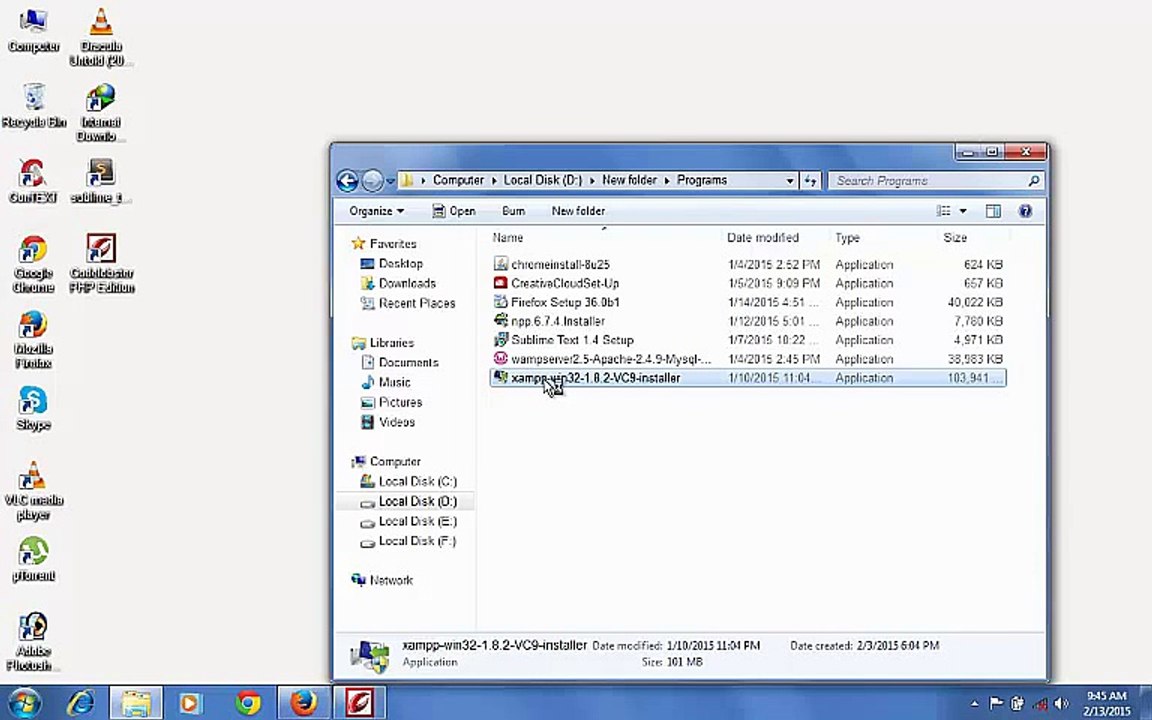Expand breadcrumb arrow after New folder
Viewport: 1152px width, 720px height.
point(666,180)
